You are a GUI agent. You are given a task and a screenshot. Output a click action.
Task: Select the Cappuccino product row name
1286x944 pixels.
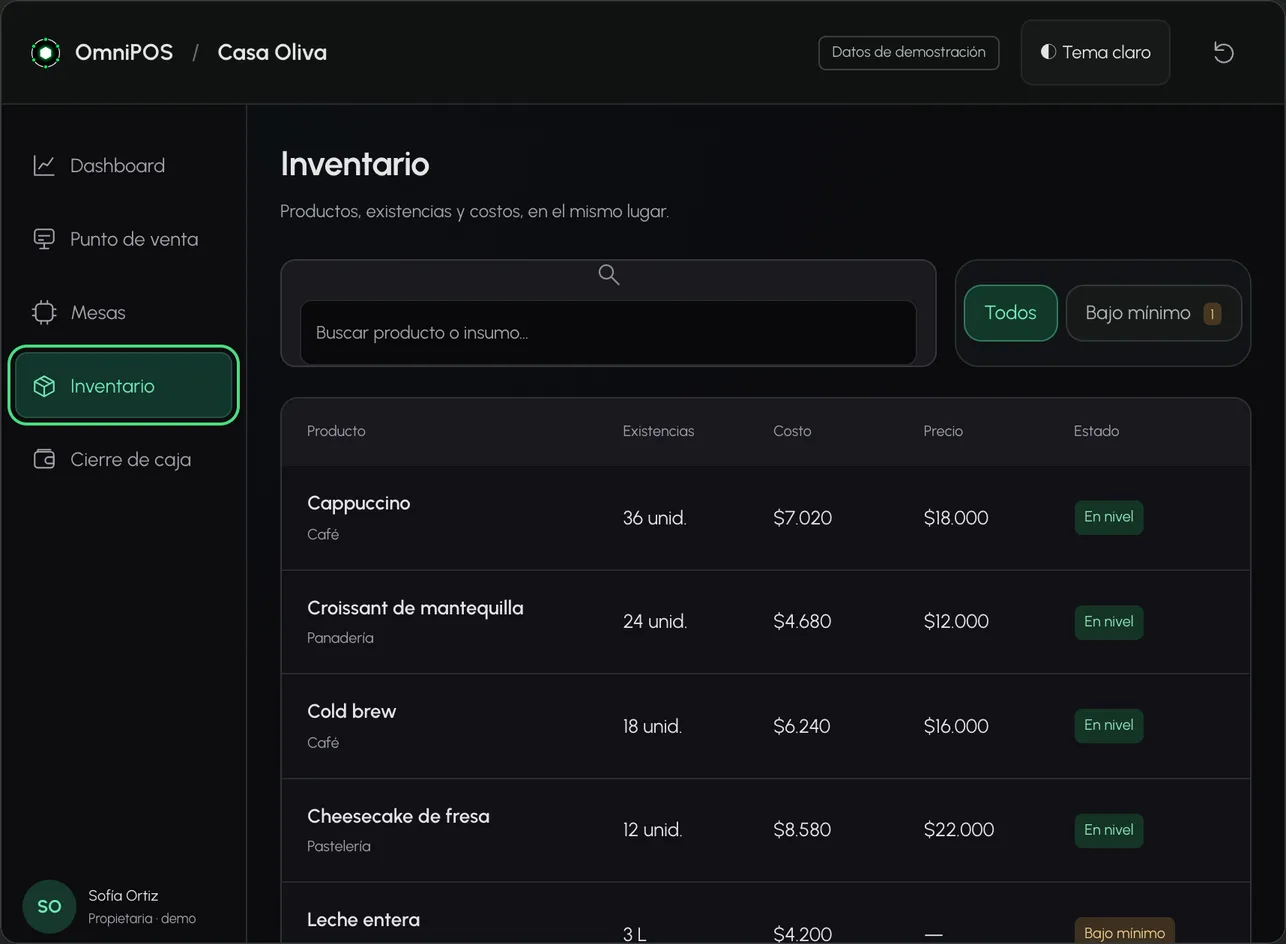tap(358, 503)
